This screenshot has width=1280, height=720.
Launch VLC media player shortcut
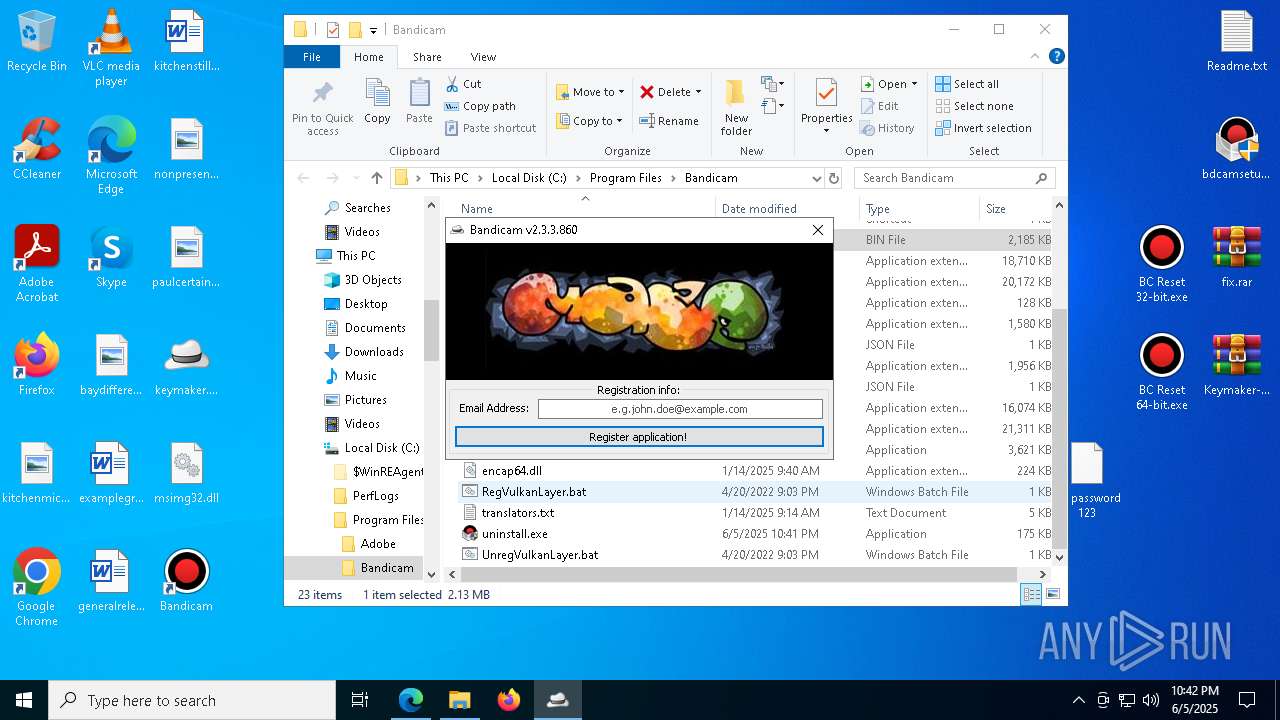[x=111, y=48]
